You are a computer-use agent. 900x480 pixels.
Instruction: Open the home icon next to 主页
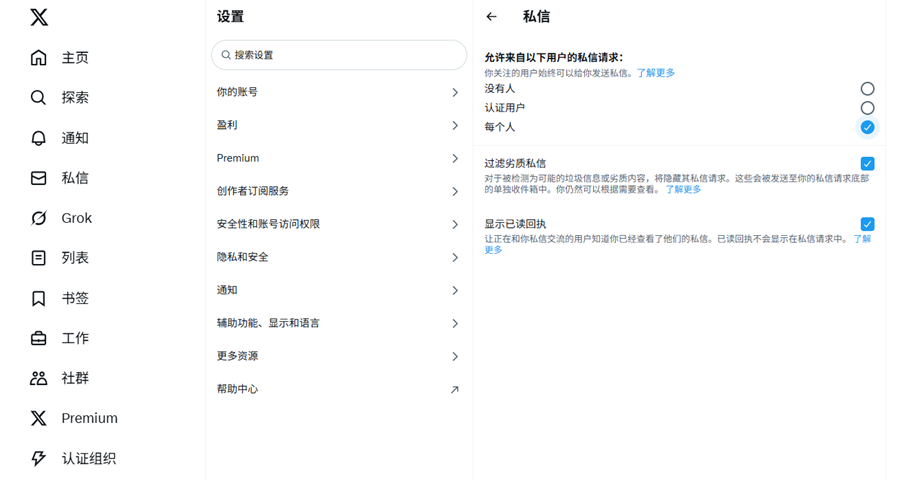coord(38,57)
